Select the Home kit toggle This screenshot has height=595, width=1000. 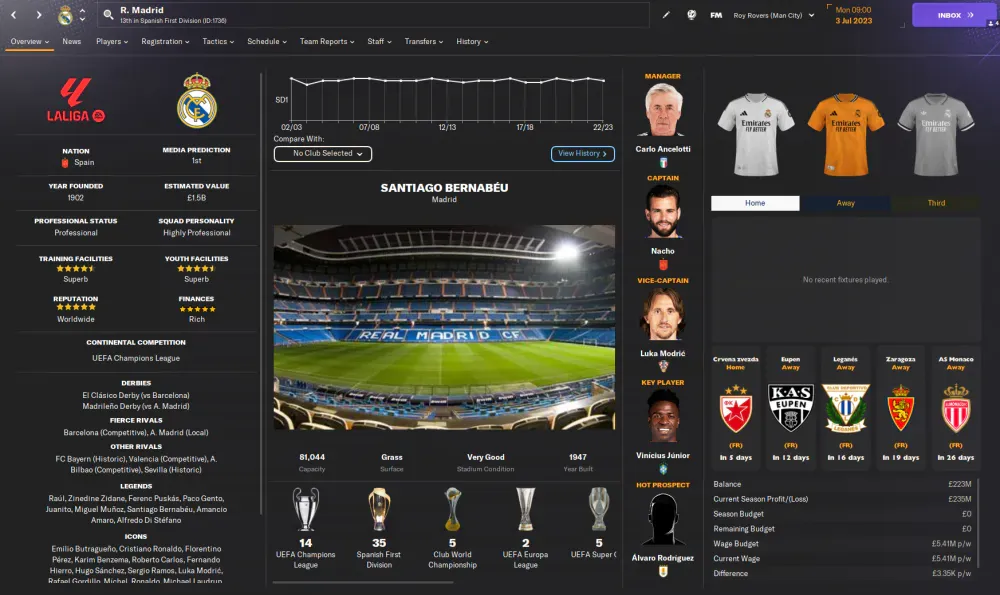click(x=755, y=203)
